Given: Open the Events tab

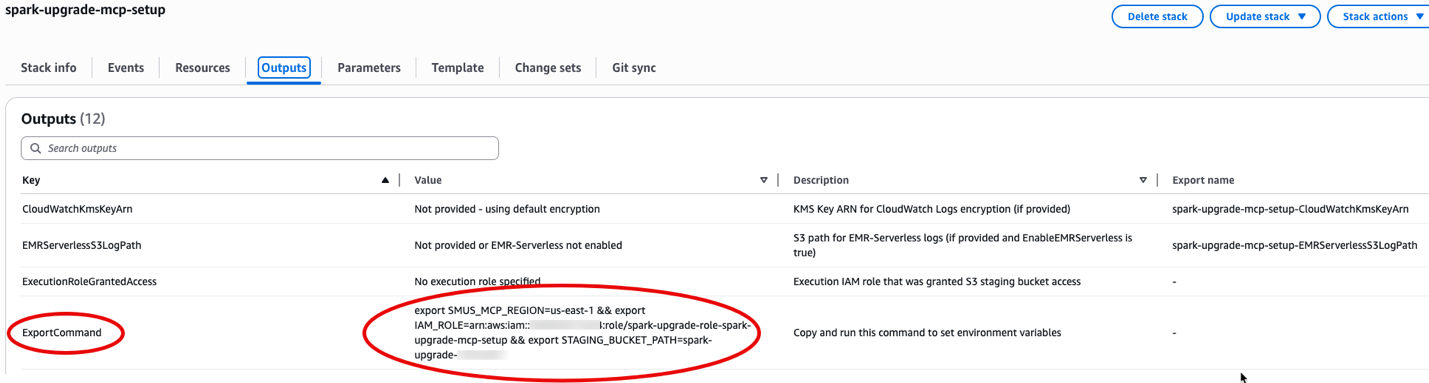Looking at the screenshot, I should (x=126, y=68).
